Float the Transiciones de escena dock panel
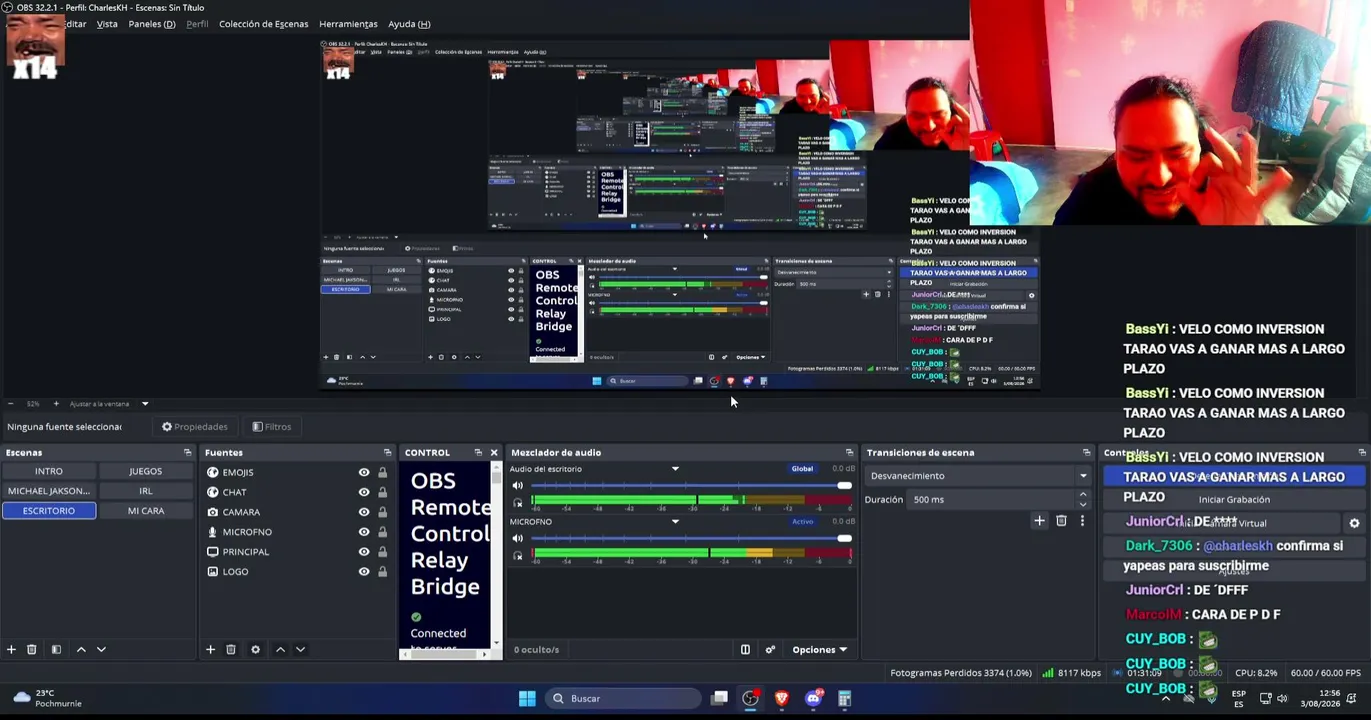Viewport: 1371px width, 720px height. 1086,452
